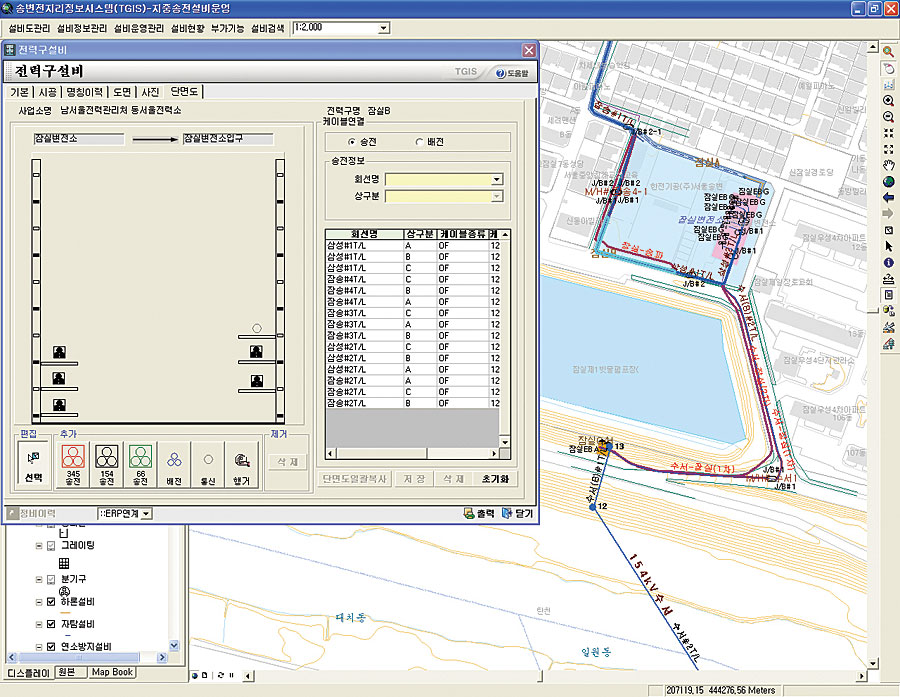This screenshot has height=697, width=900.
Task: Open 설비검색 menu
Action: (x=267, y=28)
